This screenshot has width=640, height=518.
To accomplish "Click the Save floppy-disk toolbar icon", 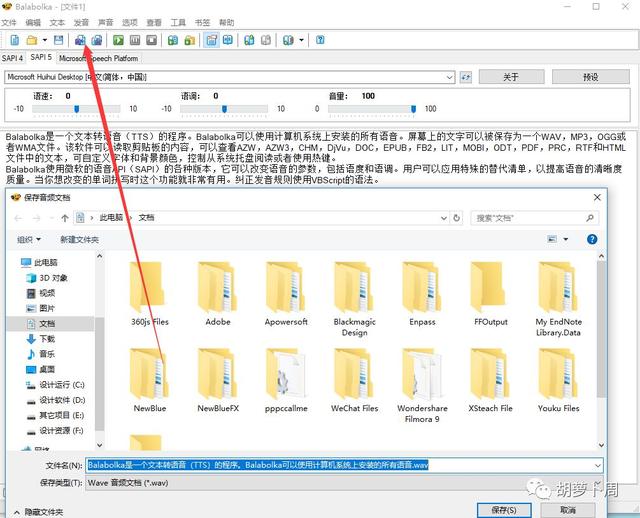I will 58,40.
